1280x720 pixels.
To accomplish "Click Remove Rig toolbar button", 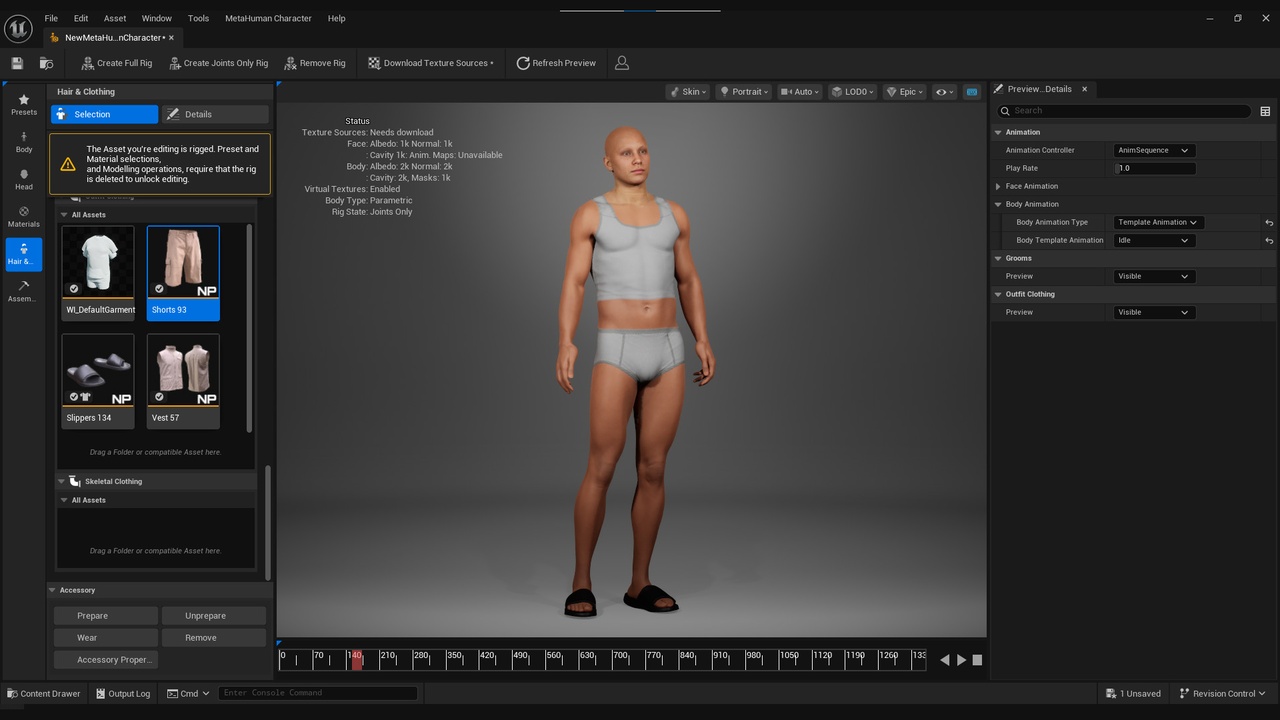I will (x=314, y=63).
